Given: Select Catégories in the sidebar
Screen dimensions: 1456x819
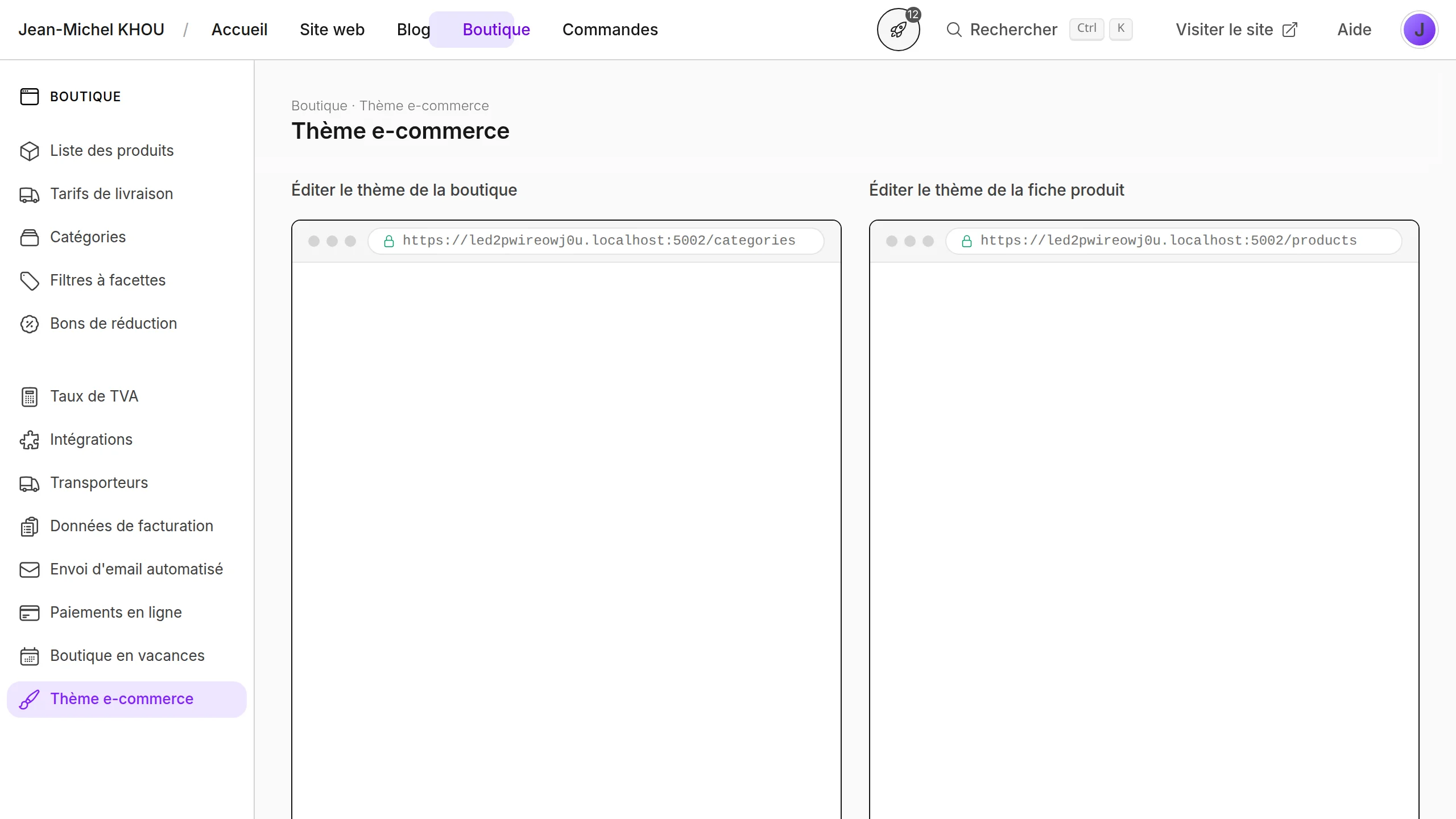Looking at the screenshot, I should [88, 237].
